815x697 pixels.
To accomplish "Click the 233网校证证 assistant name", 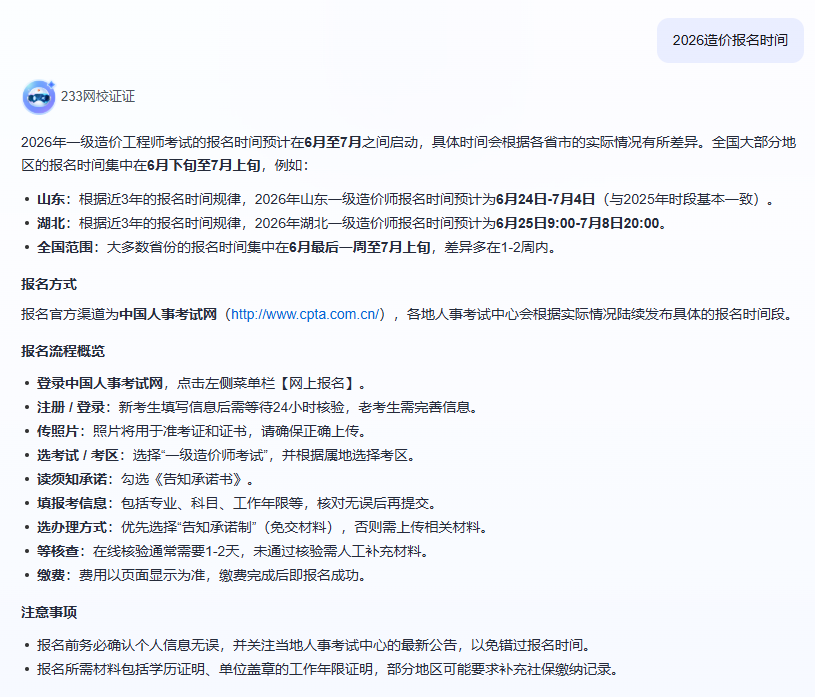I will click(98, 97).
